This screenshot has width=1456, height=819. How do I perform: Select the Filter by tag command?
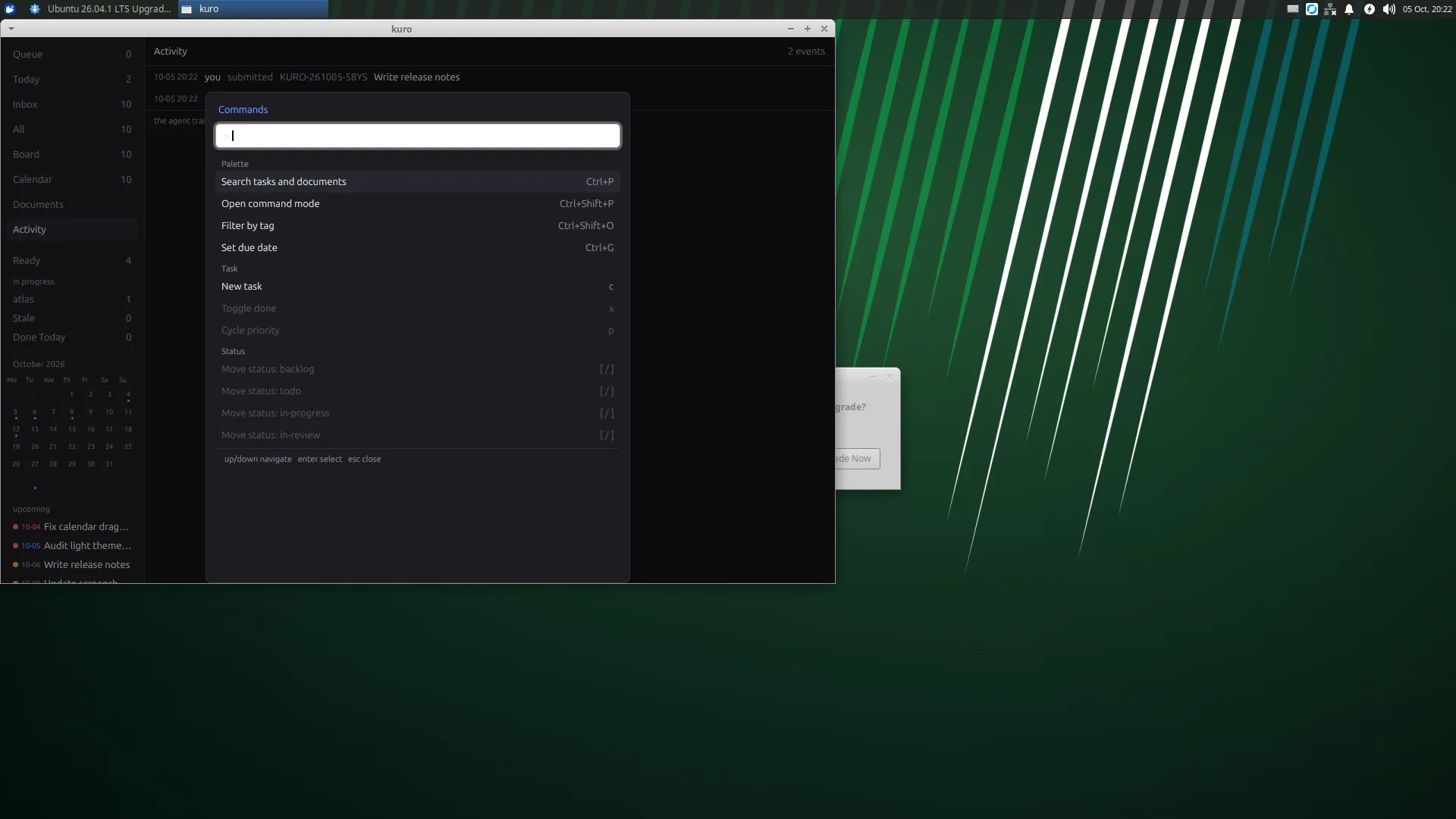click(418, 226)
